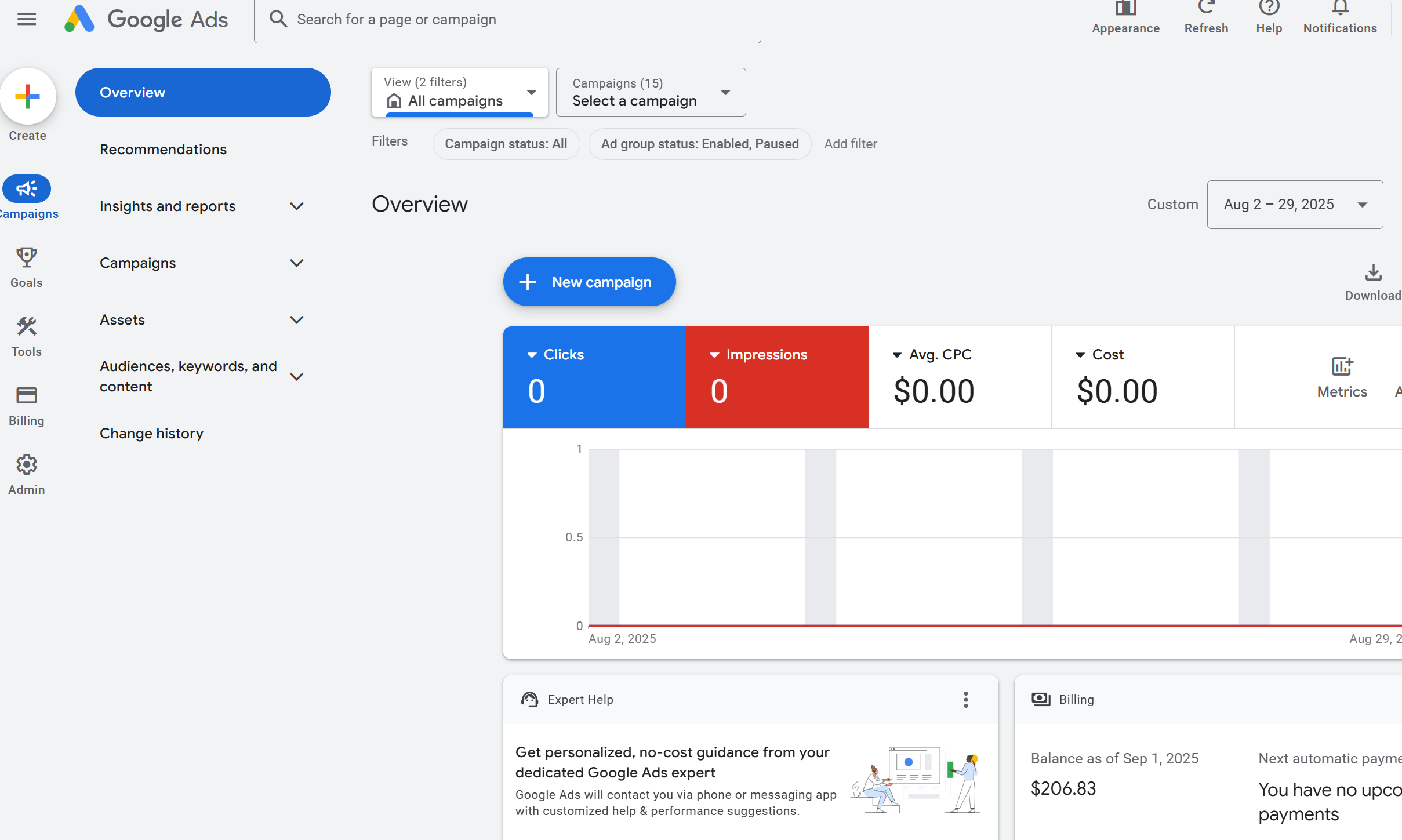Click the Download icon
The height and width of the screenshot is (840, 1402).
pyautogui.click(x=1372, y=272)
